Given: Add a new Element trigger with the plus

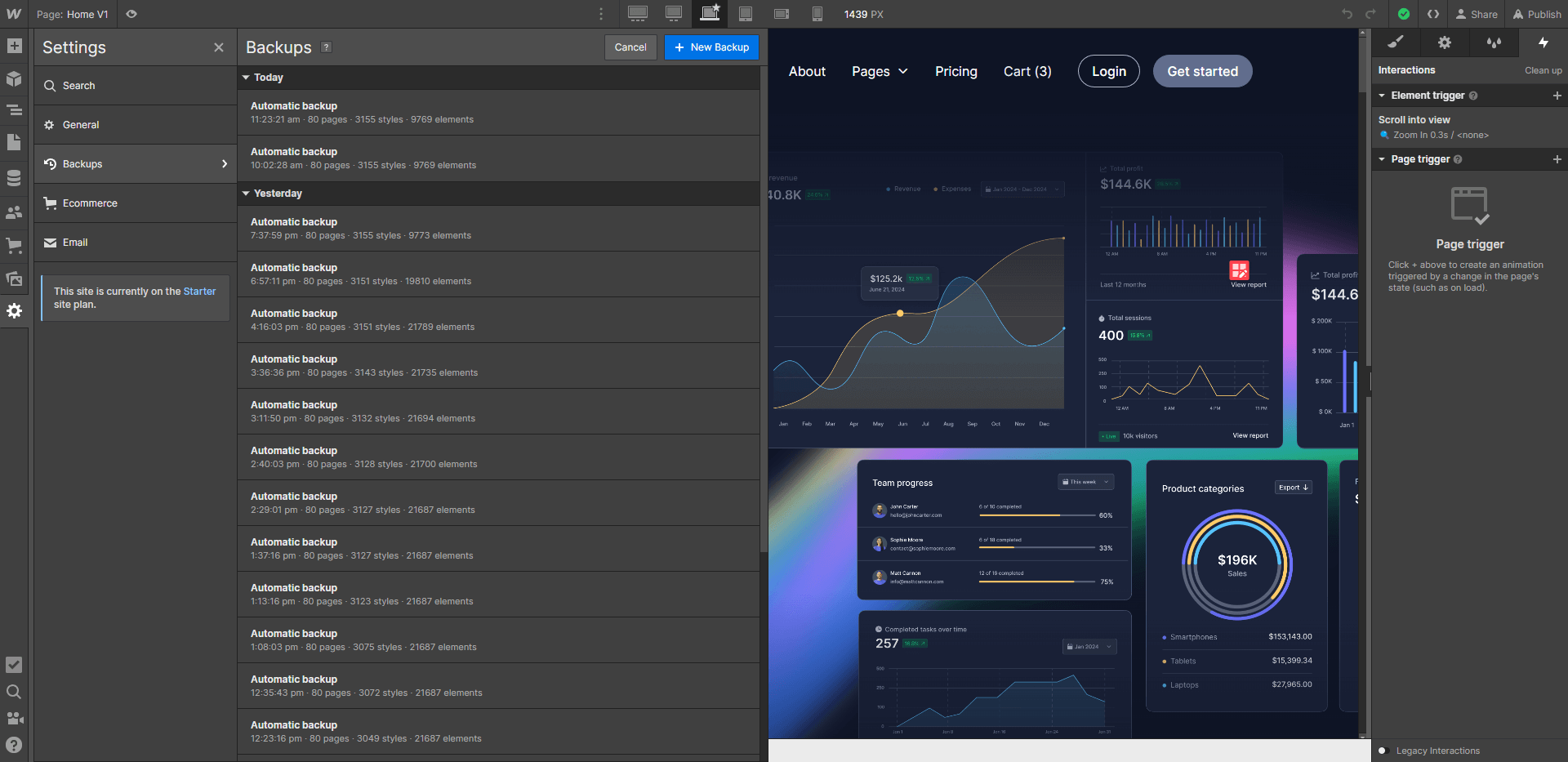Looking at the screenshot, I should click(1557, 96).
